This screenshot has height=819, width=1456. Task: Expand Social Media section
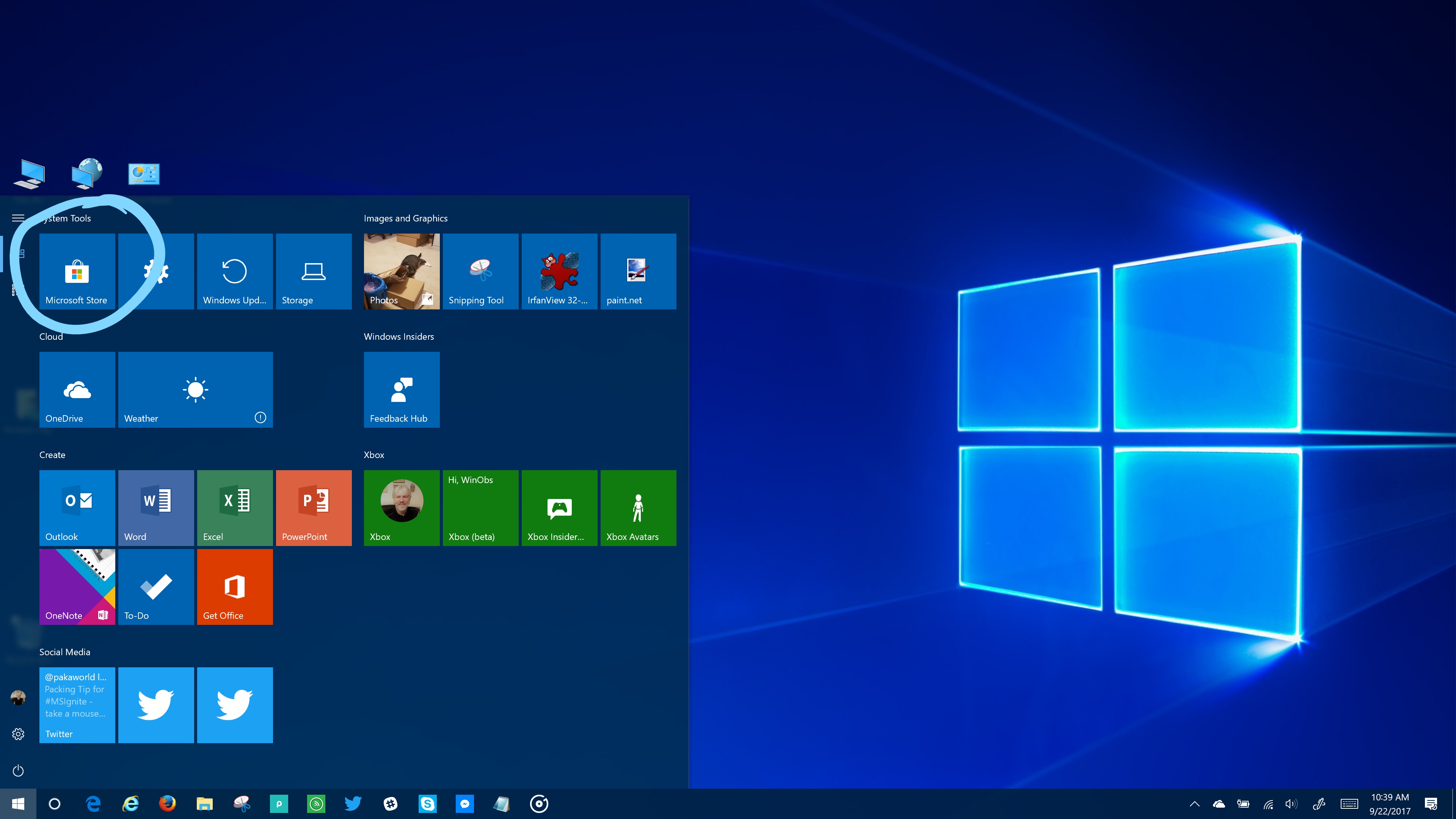click(x=64, y=651)
